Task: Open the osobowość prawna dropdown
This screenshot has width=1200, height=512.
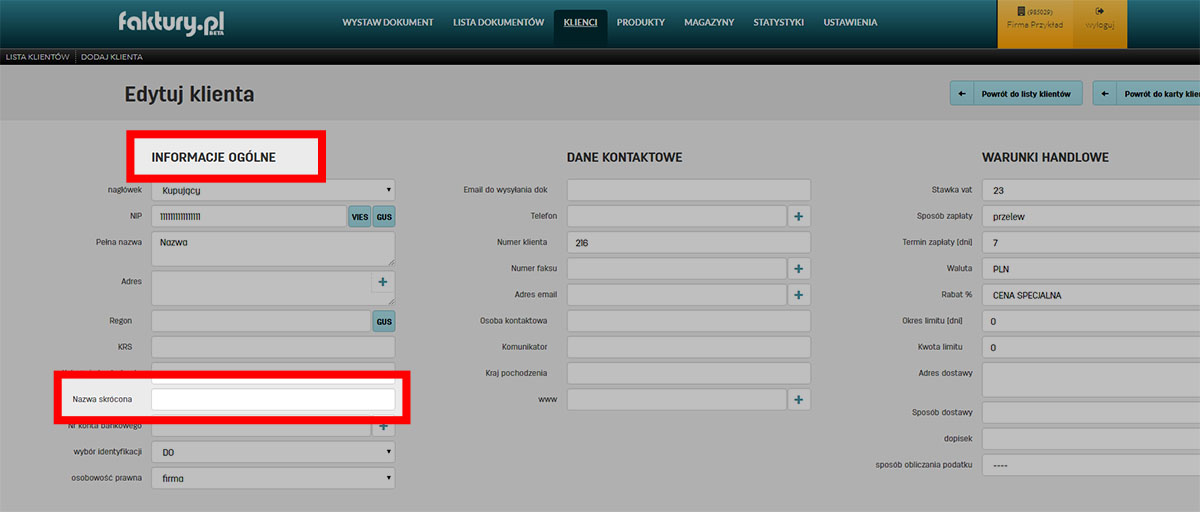Action: [x=273, y=479]
